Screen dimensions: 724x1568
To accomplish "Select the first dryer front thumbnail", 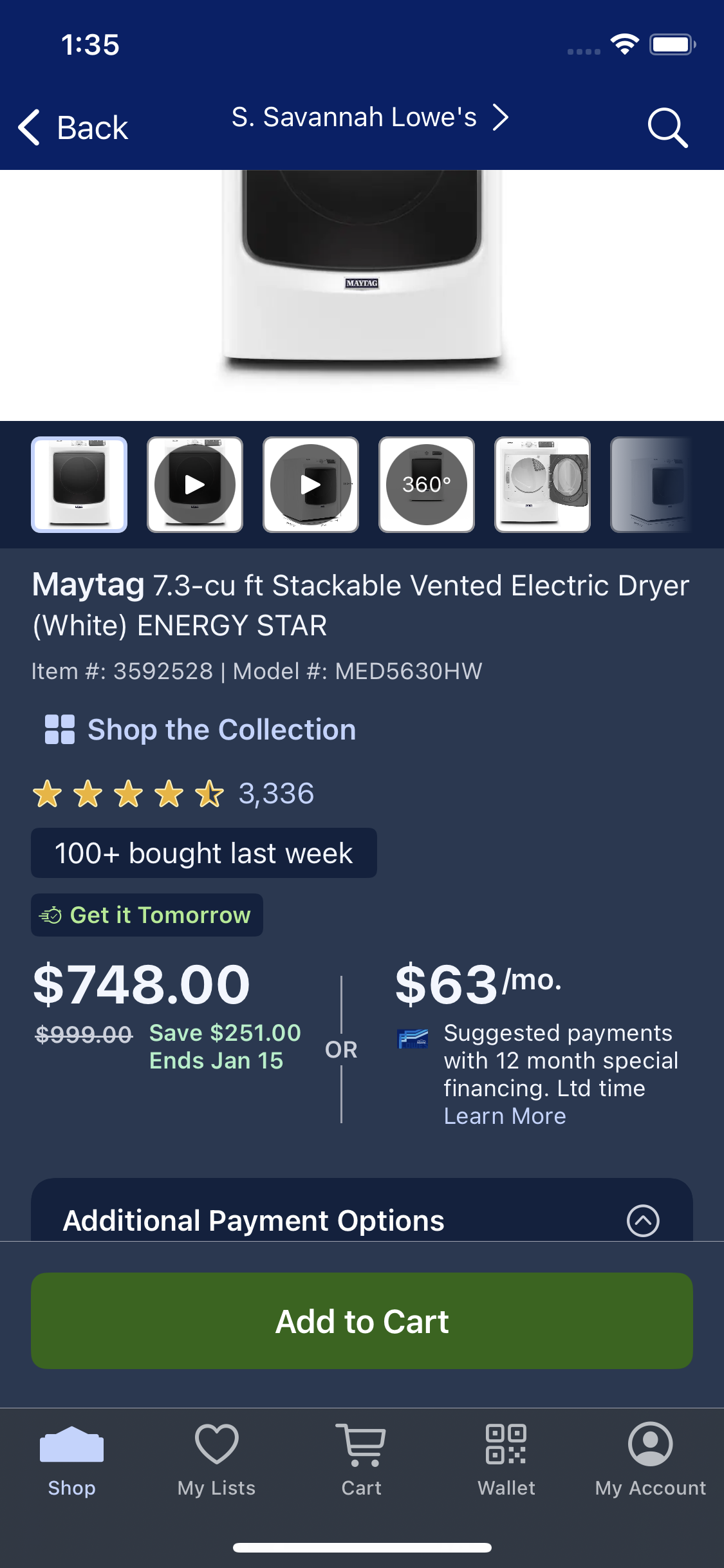I will click(79, 485).
